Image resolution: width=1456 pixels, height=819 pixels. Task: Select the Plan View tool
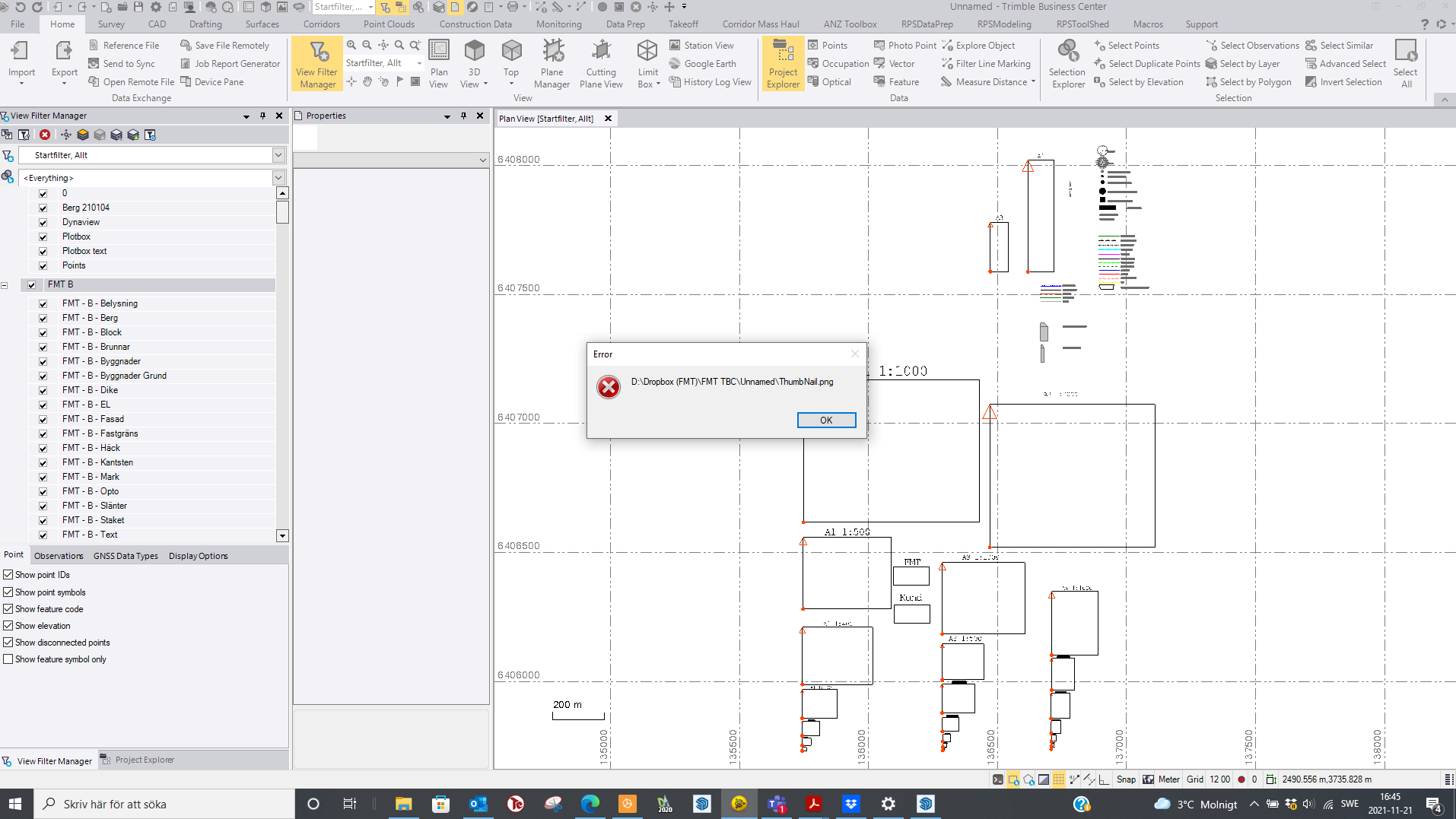coord(439,63)
